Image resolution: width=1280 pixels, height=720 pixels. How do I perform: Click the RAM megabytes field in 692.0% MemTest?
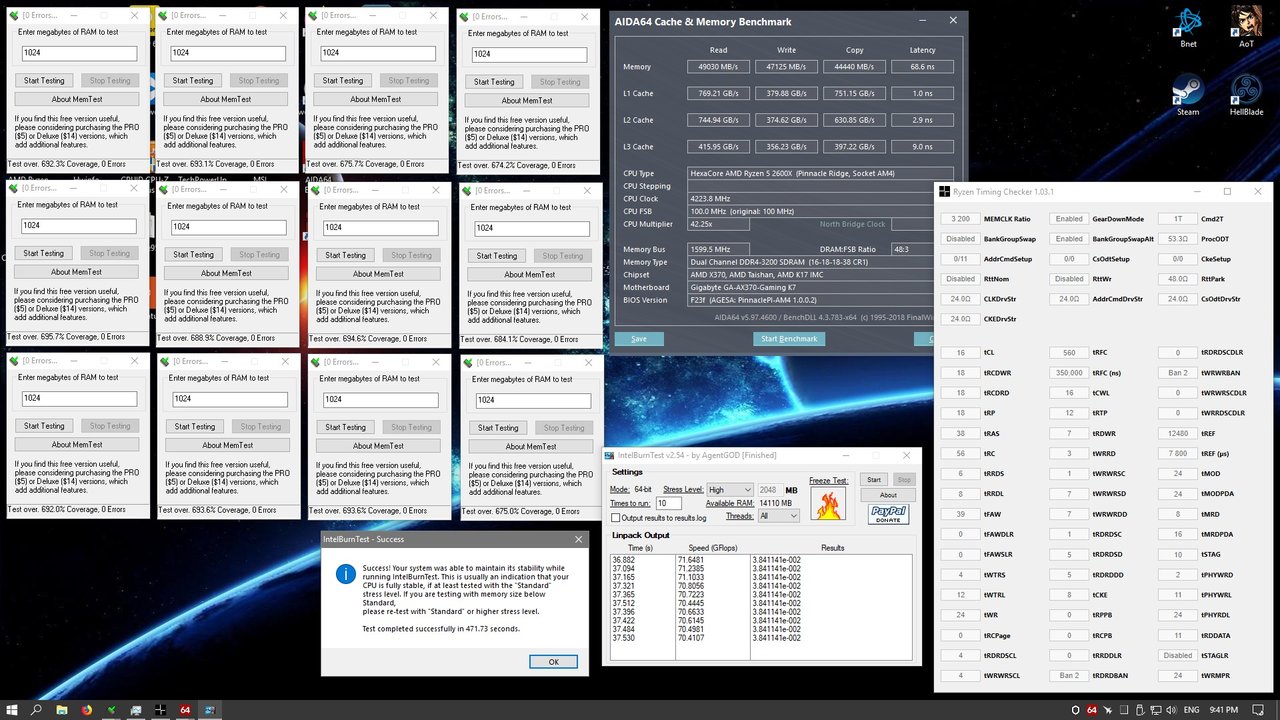tap(79, 399)
